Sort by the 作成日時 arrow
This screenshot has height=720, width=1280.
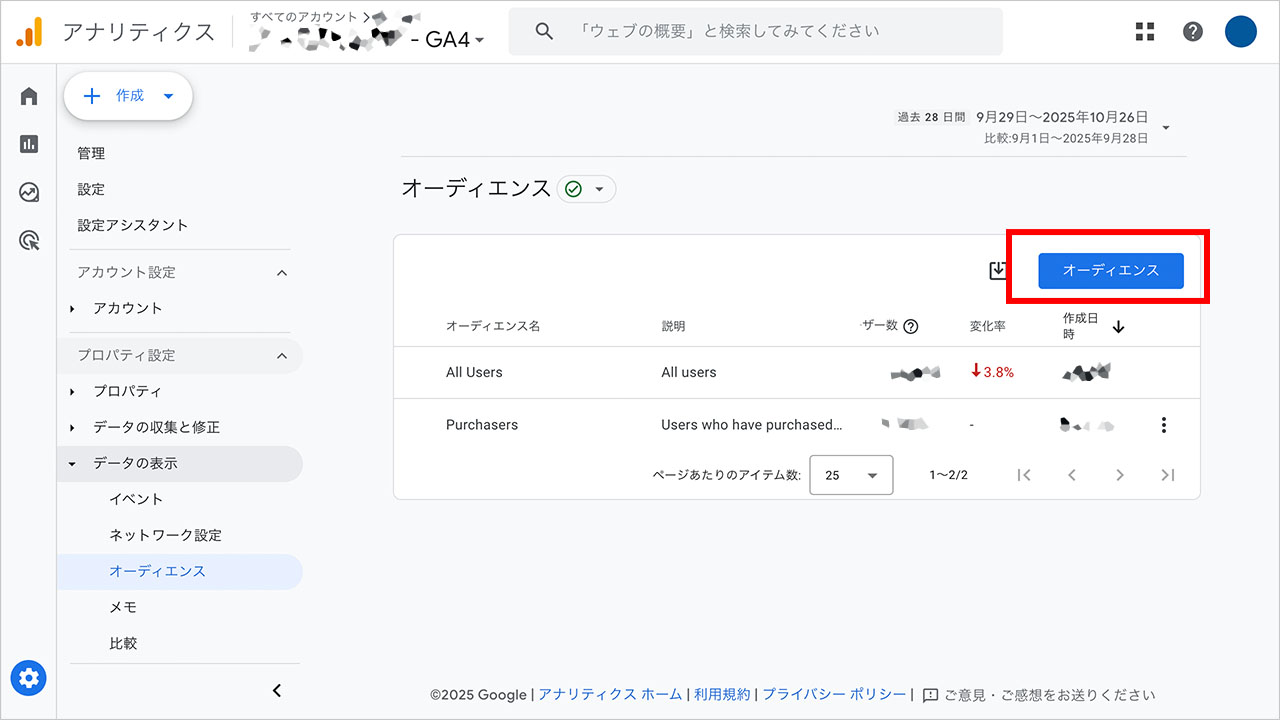[x=1118, y=327]
